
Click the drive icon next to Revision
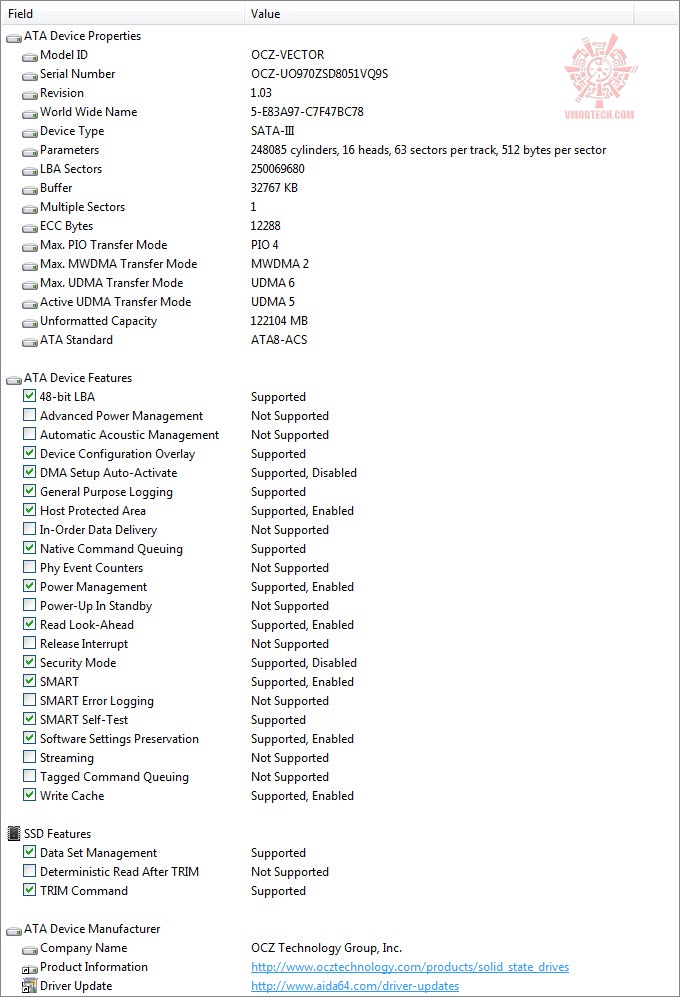(x=30, y=95)
